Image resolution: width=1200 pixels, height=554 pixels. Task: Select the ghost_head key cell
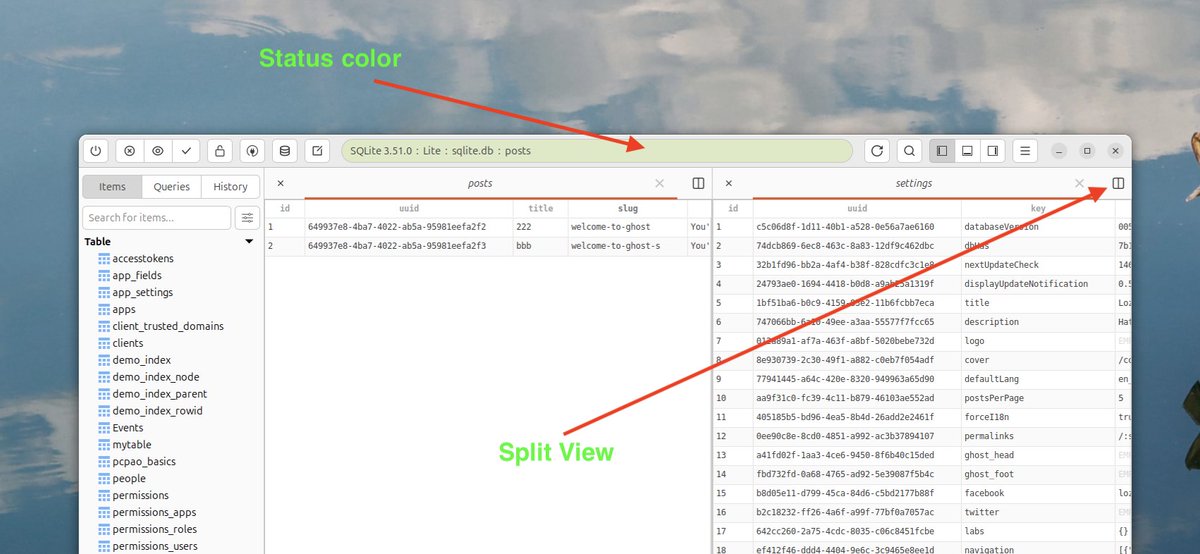pos(1038,455)
